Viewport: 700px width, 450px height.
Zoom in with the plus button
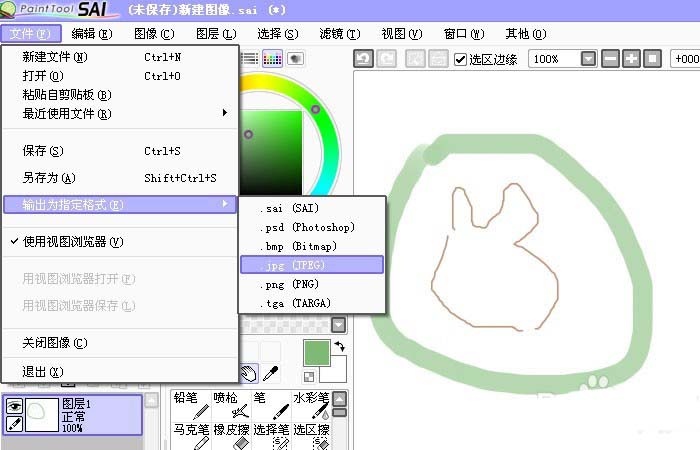[x=631, y=58]
